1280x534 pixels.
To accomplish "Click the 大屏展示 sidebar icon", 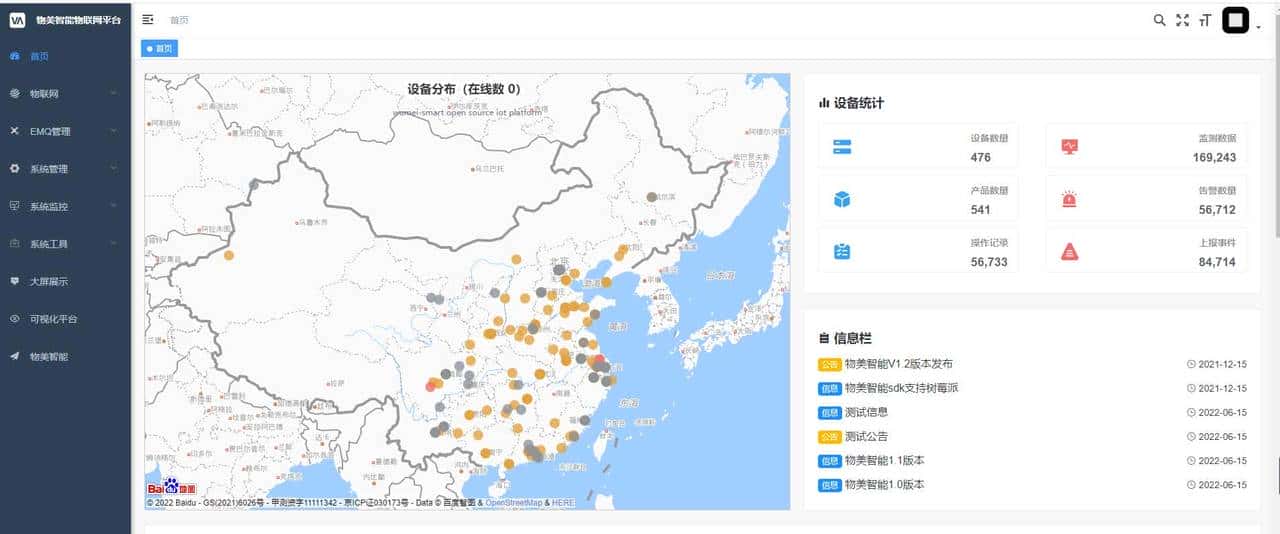I will click(14, 281).
